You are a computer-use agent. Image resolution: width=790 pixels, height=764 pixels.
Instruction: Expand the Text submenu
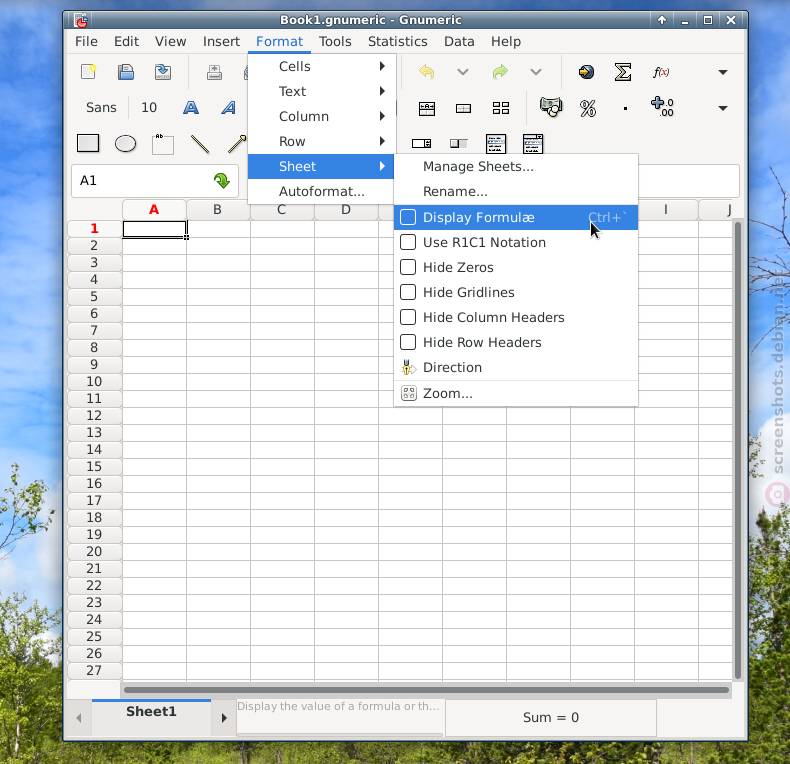321,91
